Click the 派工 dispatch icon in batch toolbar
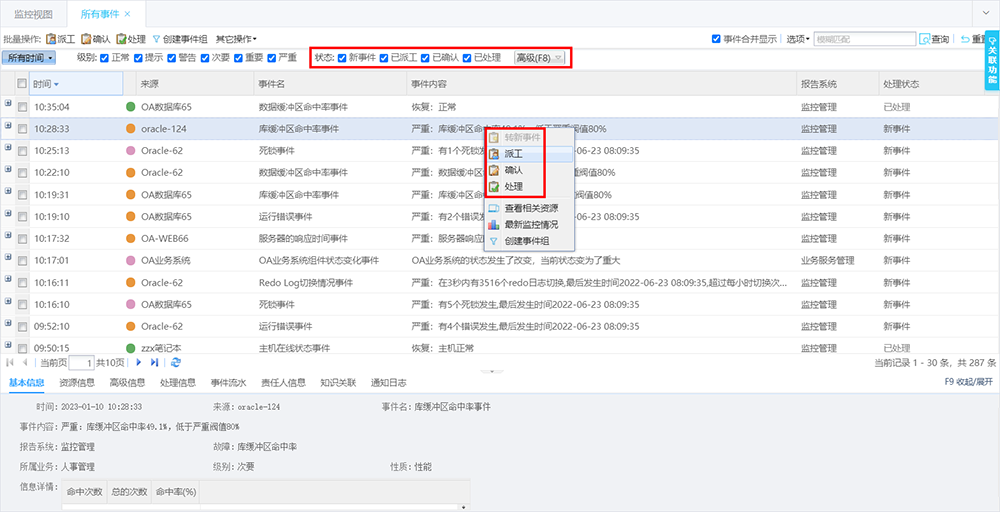 (x=51, y=39)
